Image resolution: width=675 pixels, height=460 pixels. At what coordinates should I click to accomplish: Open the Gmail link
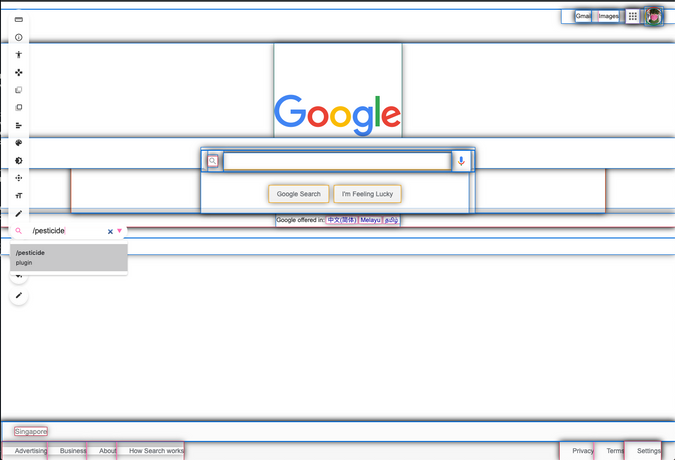583,16
